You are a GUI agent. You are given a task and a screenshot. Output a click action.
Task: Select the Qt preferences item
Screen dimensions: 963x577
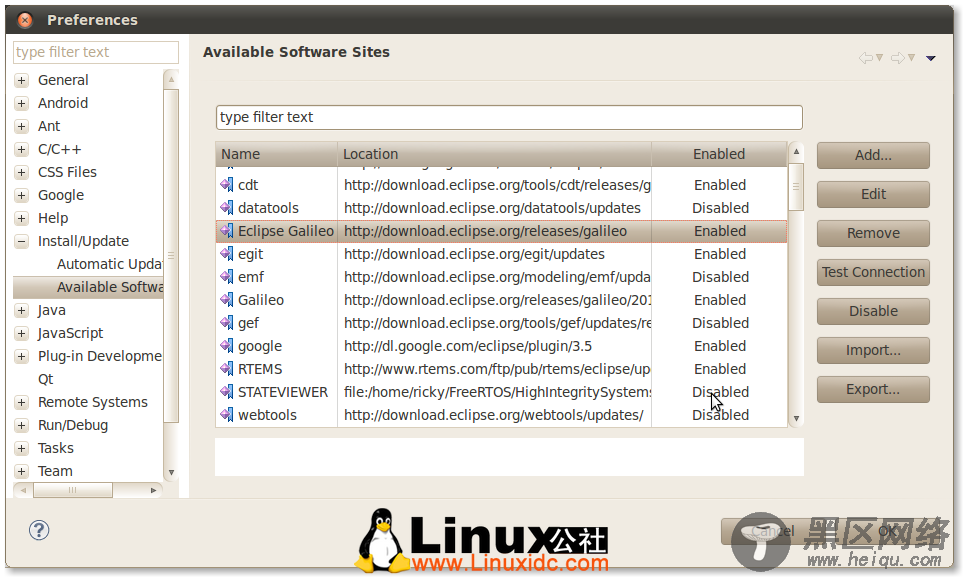click(x=45, y=379)
